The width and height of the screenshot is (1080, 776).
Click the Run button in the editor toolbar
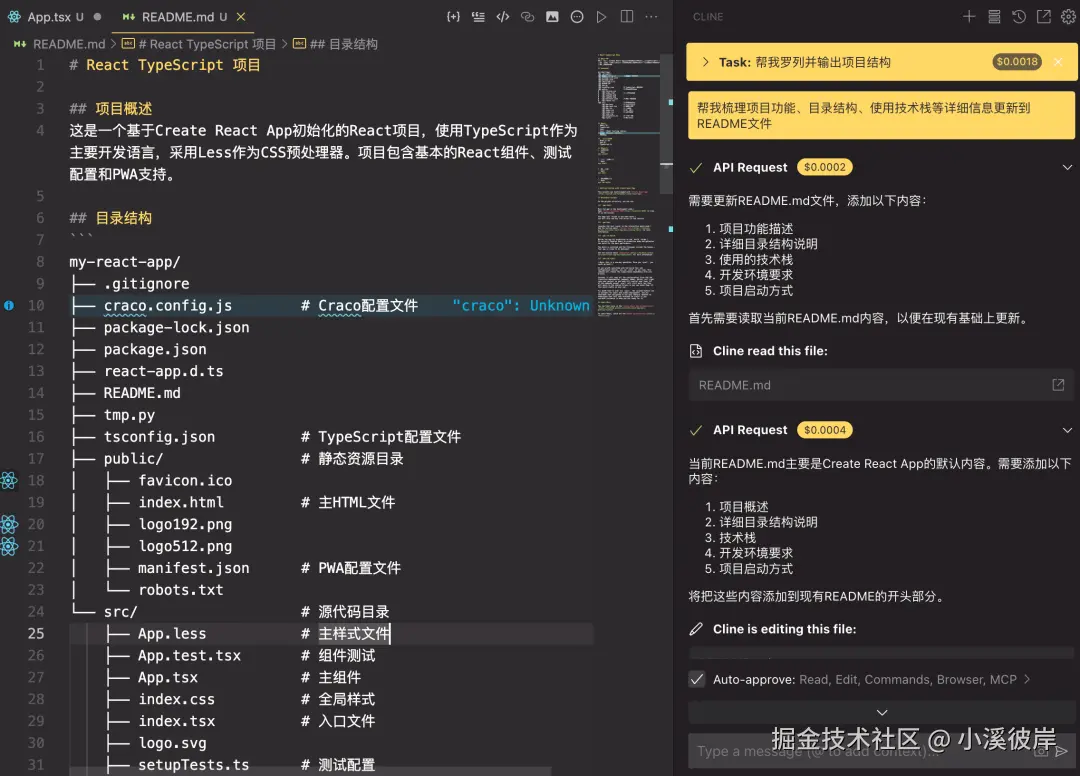[602, 16]
